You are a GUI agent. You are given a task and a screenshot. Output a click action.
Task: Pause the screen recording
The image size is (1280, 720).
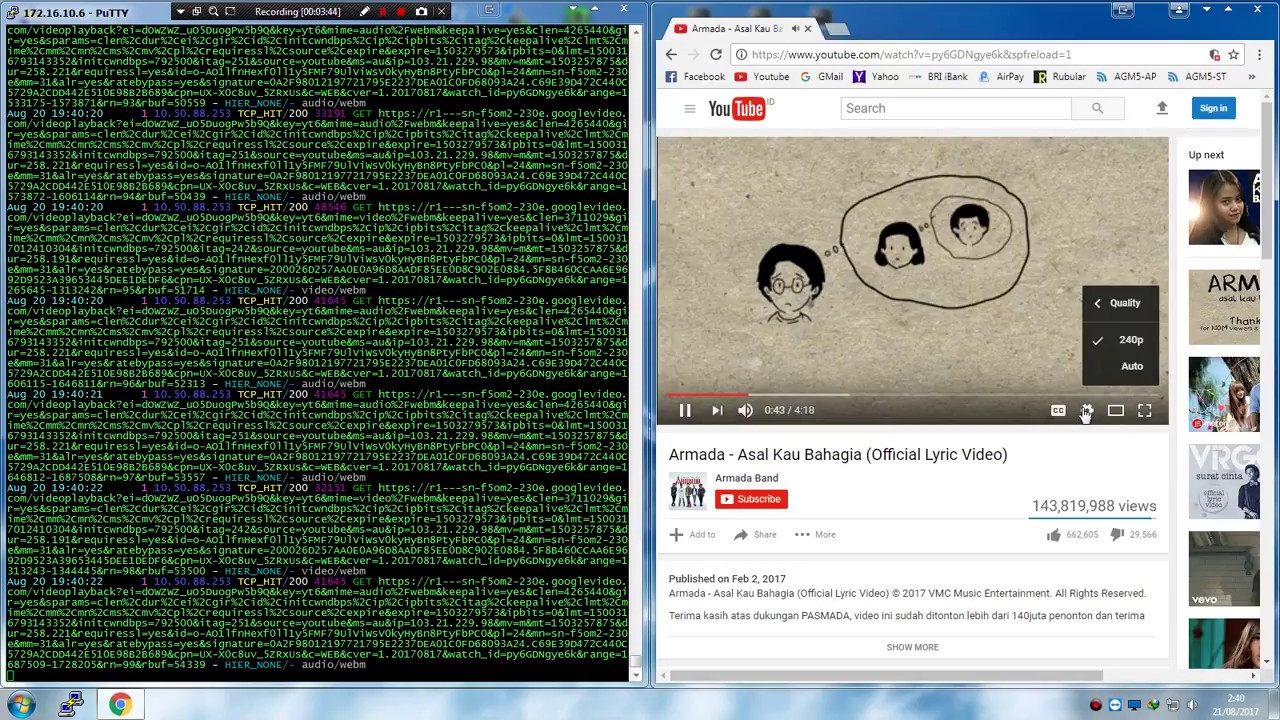382,12
